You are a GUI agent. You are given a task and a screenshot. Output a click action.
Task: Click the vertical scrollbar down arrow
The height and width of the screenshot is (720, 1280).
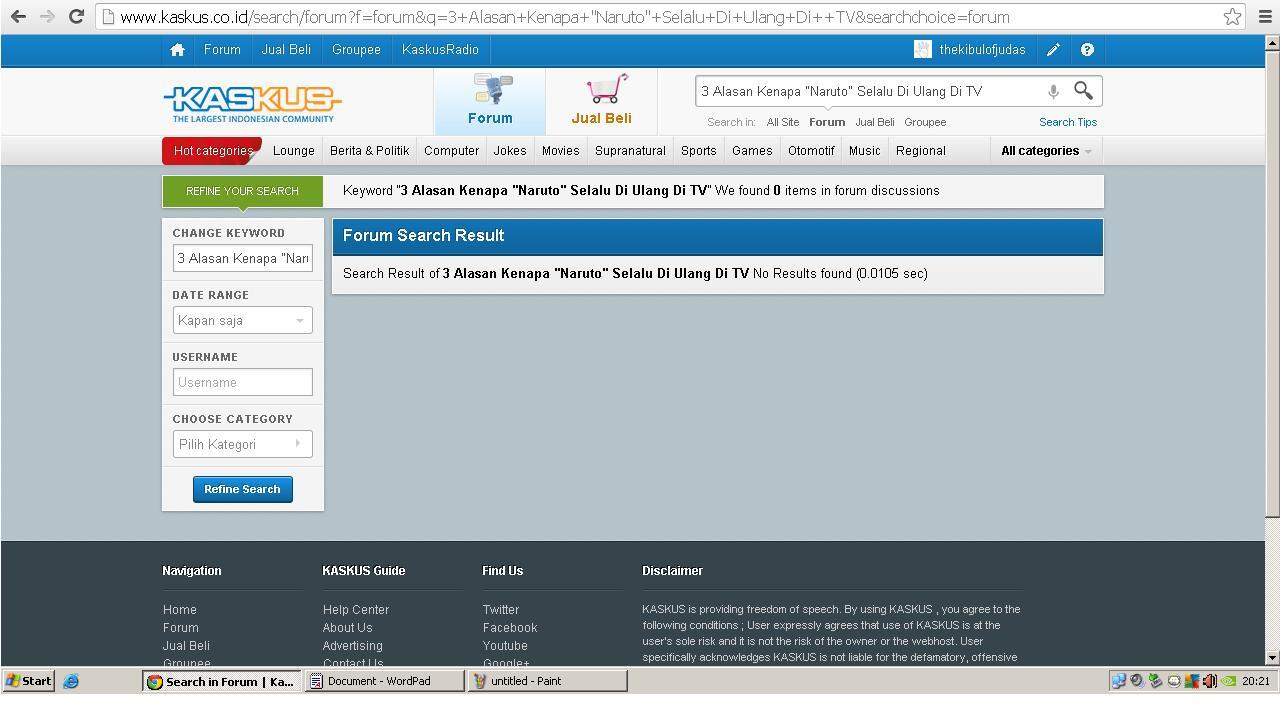pos(1272,657)
